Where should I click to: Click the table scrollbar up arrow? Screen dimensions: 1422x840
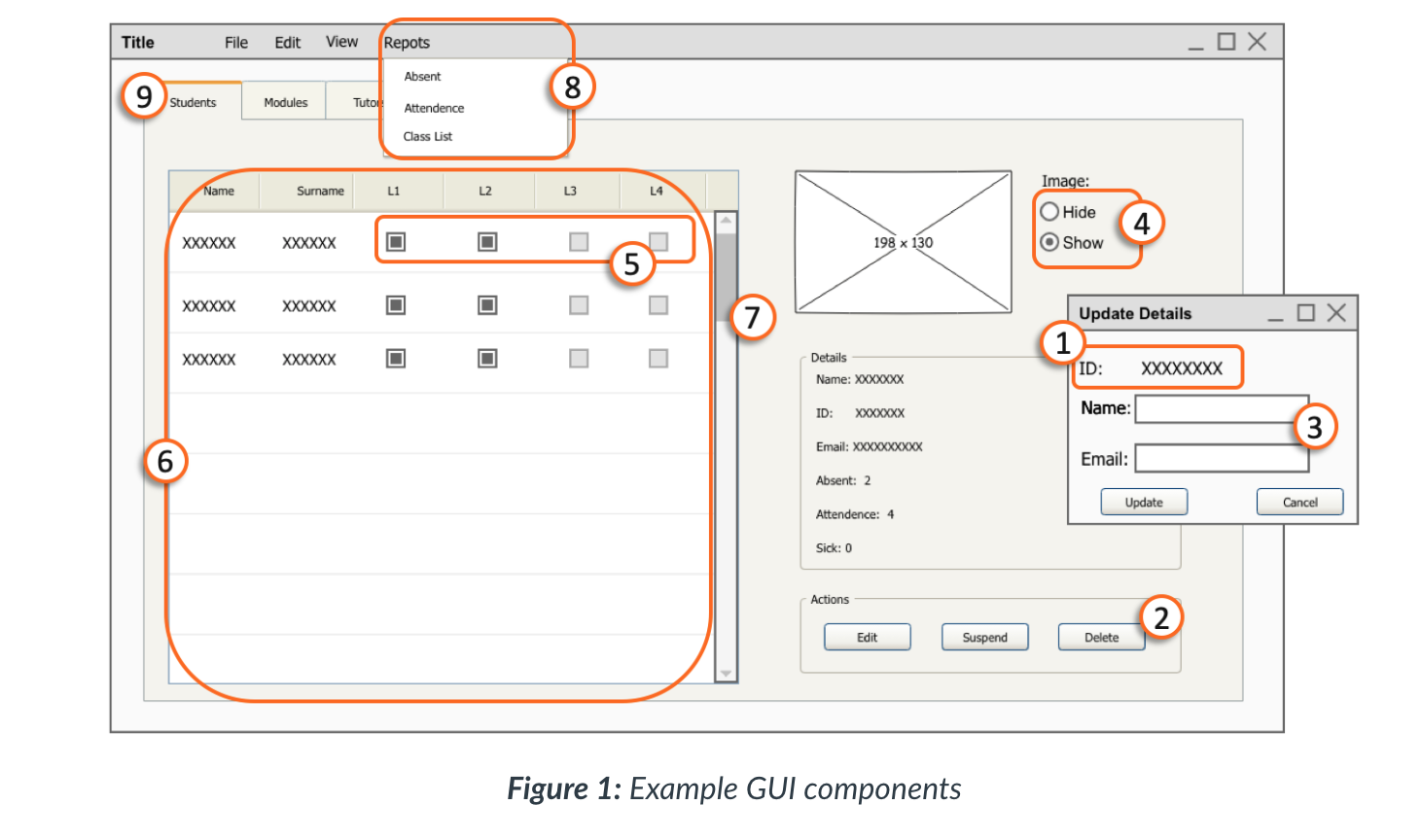(x=726, y=222)
